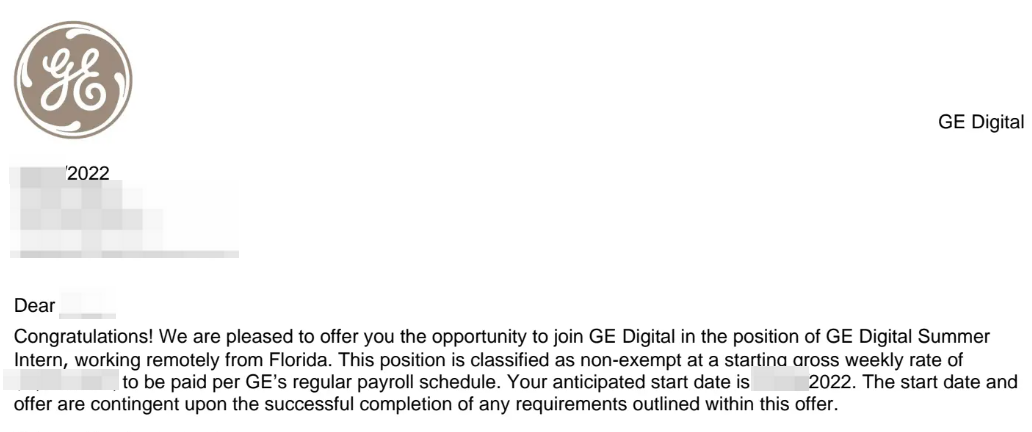This screenshot has height=432, width=1032.
Task: Click the /2022 date at top left
Action: point(88,174)
